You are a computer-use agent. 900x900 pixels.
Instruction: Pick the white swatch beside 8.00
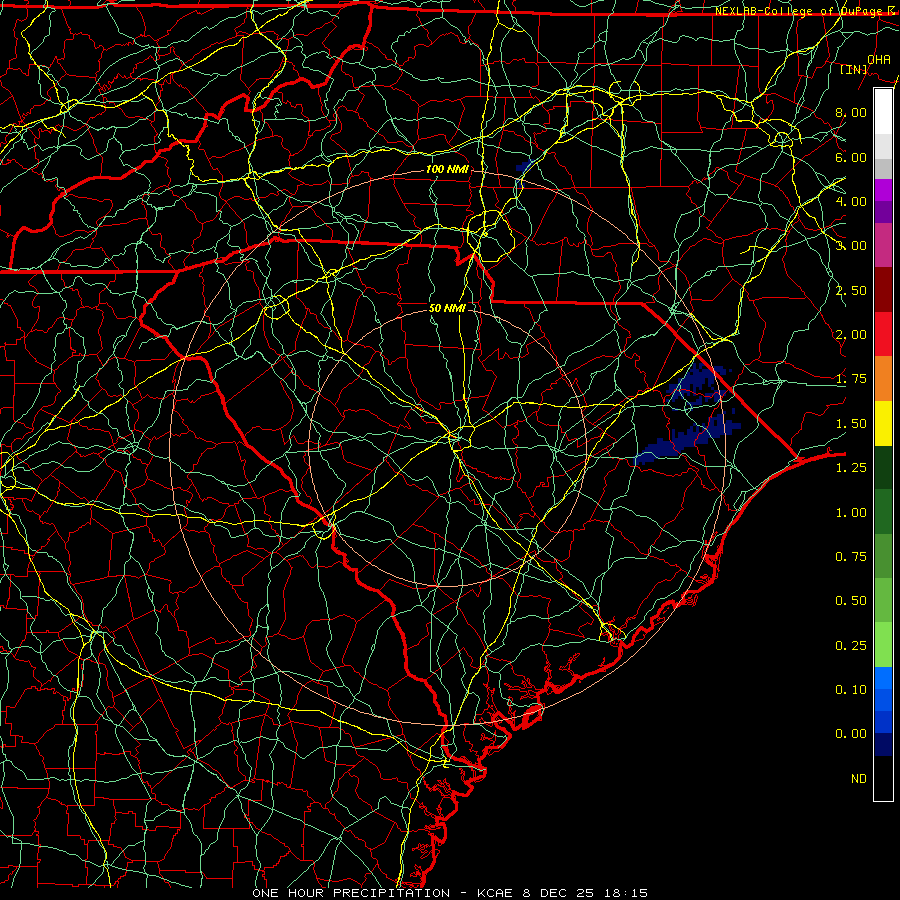pos(883,111)
